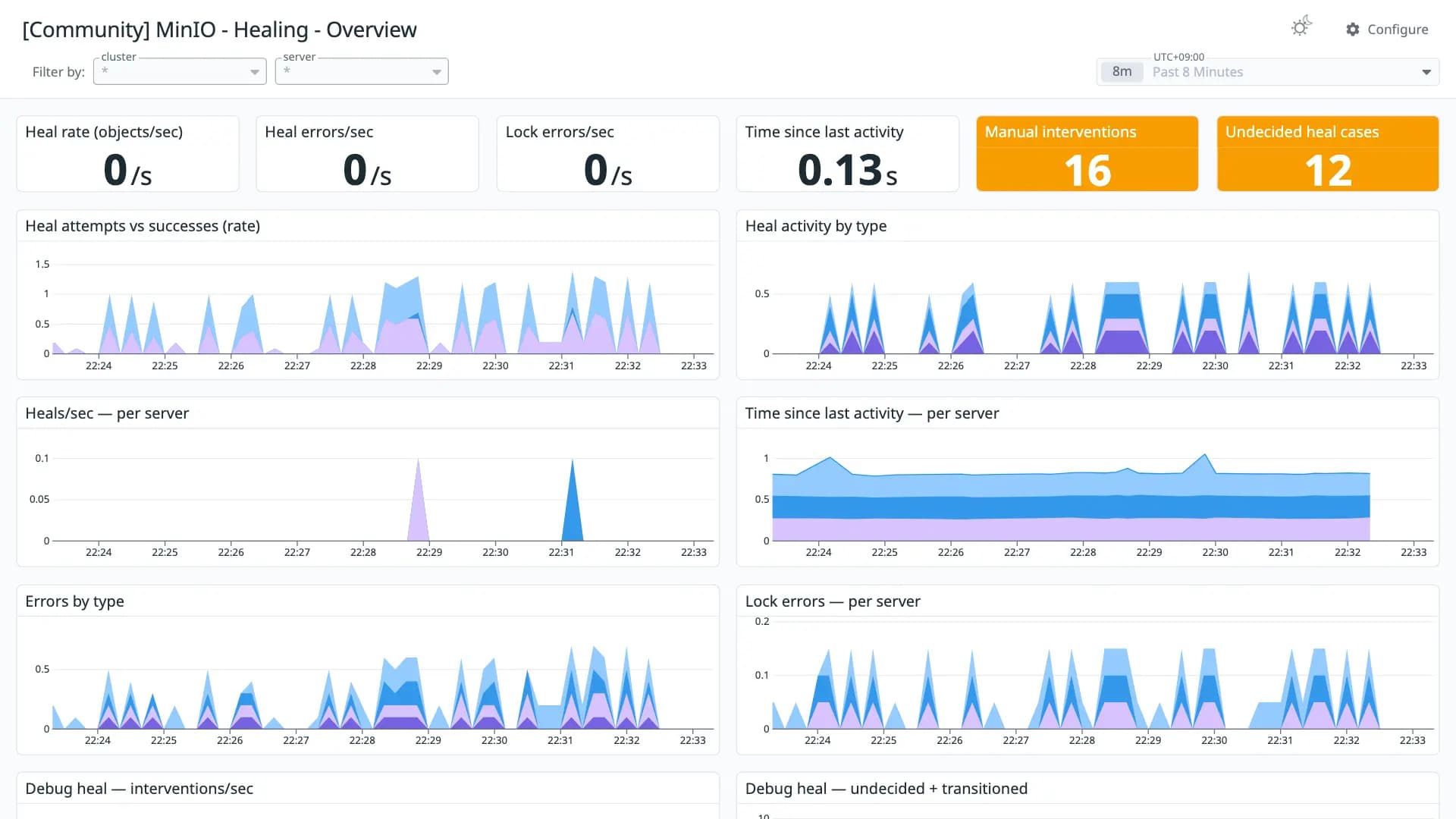Click Debug heal — undecided + transitioned title
This screenshot has height=819, width=1456.
886,789
